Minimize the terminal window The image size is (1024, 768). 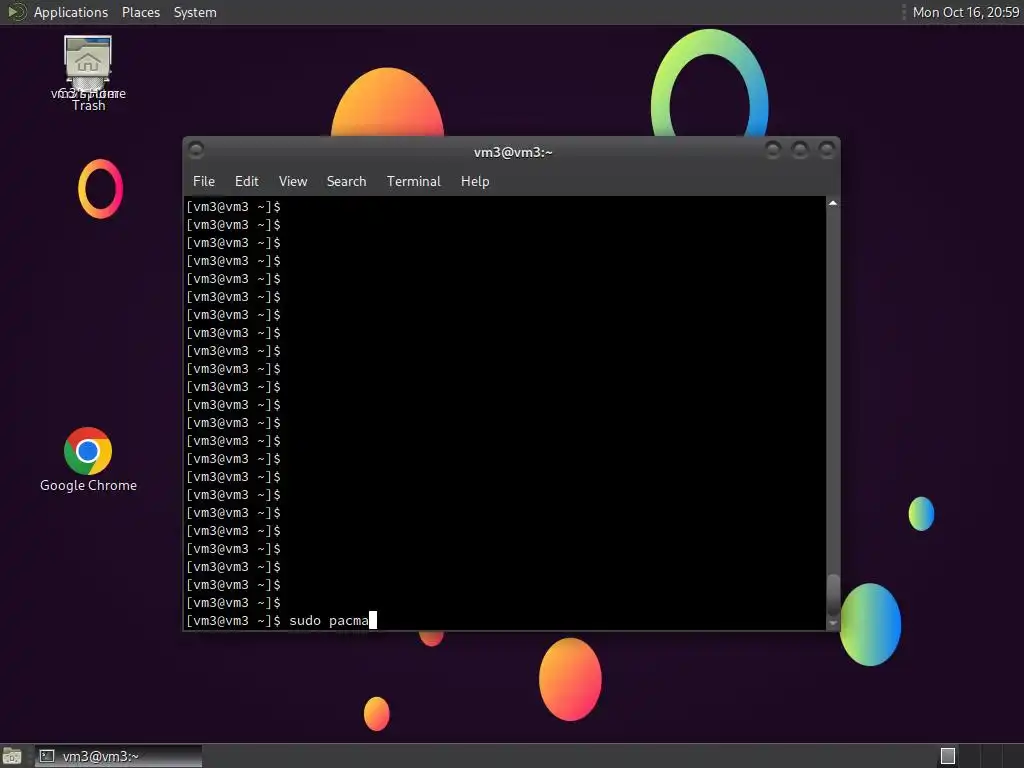click(x=773, y=150)
